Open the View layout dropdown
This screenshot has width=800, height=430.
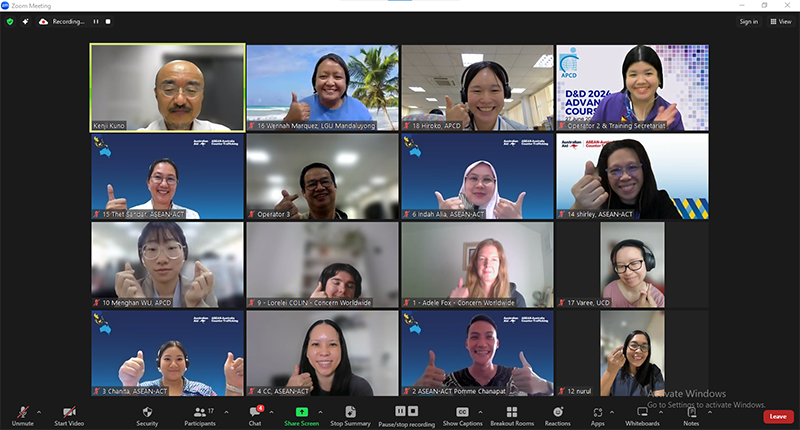tap(781, 21)
